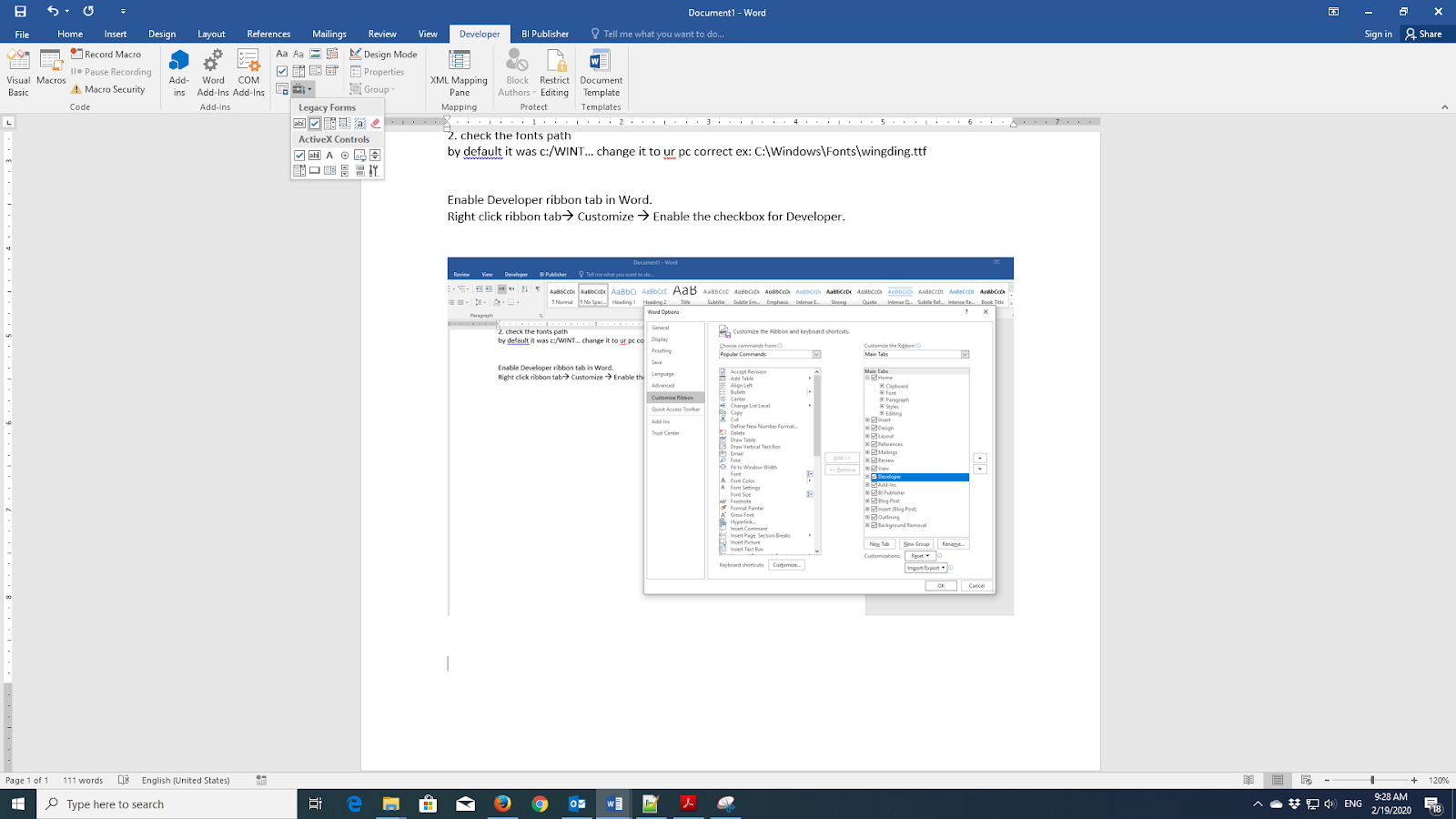Insert ActiveX check box control

pos(299,155)
